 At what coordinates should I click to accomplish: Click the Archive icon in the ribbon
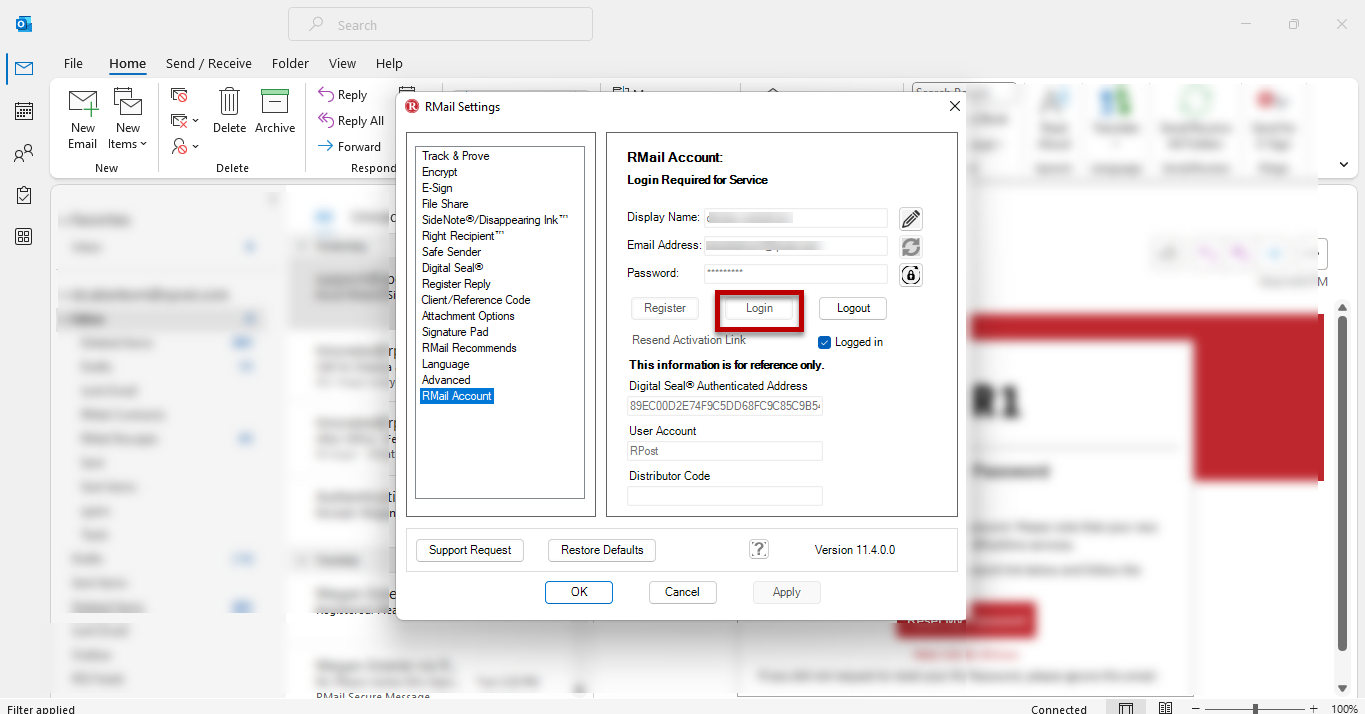click(274, 111)
